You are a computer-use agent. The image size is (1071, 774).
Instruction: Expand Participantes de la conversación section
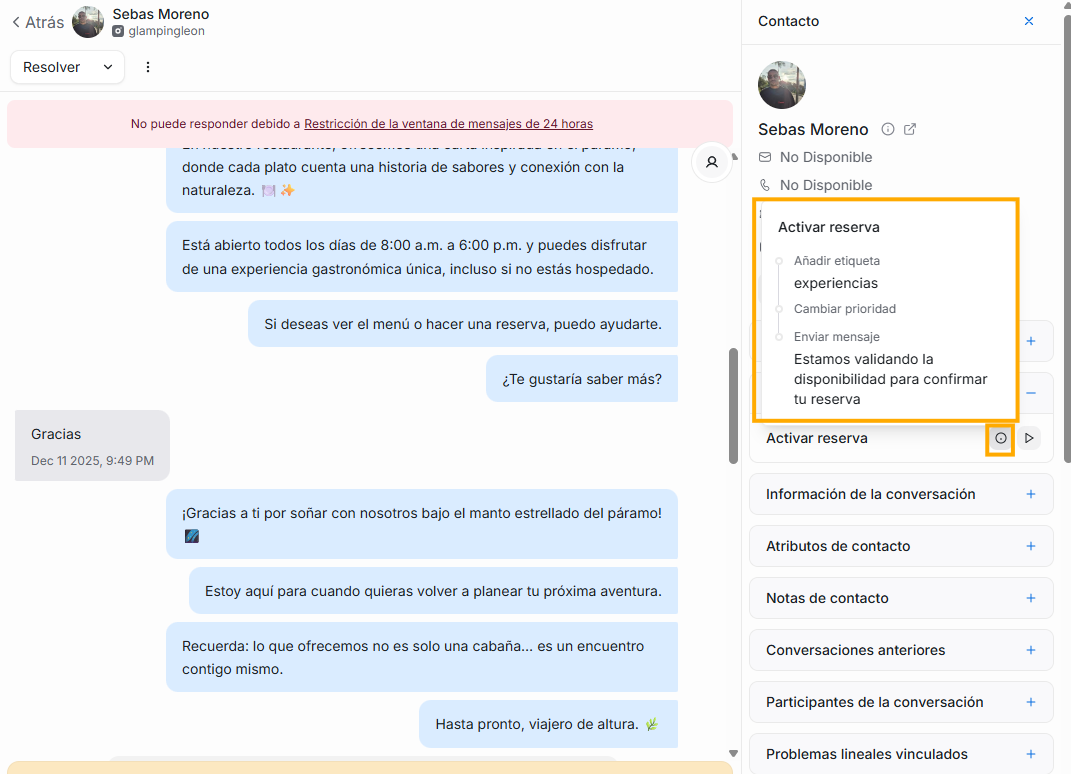(x=1031, y=702)
